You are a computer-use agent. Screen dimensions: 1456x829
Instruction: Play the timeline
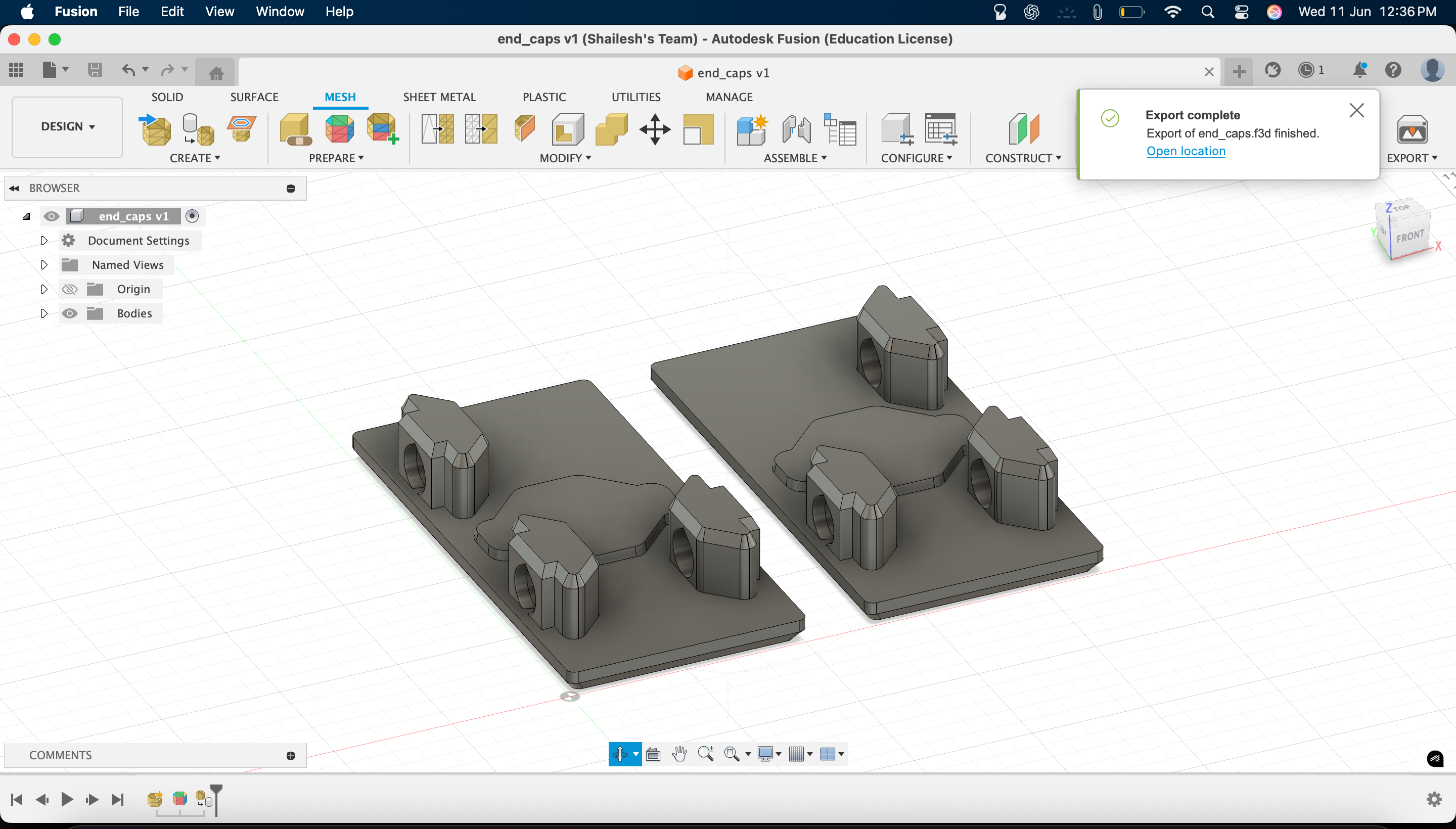[x=67, y=799]
